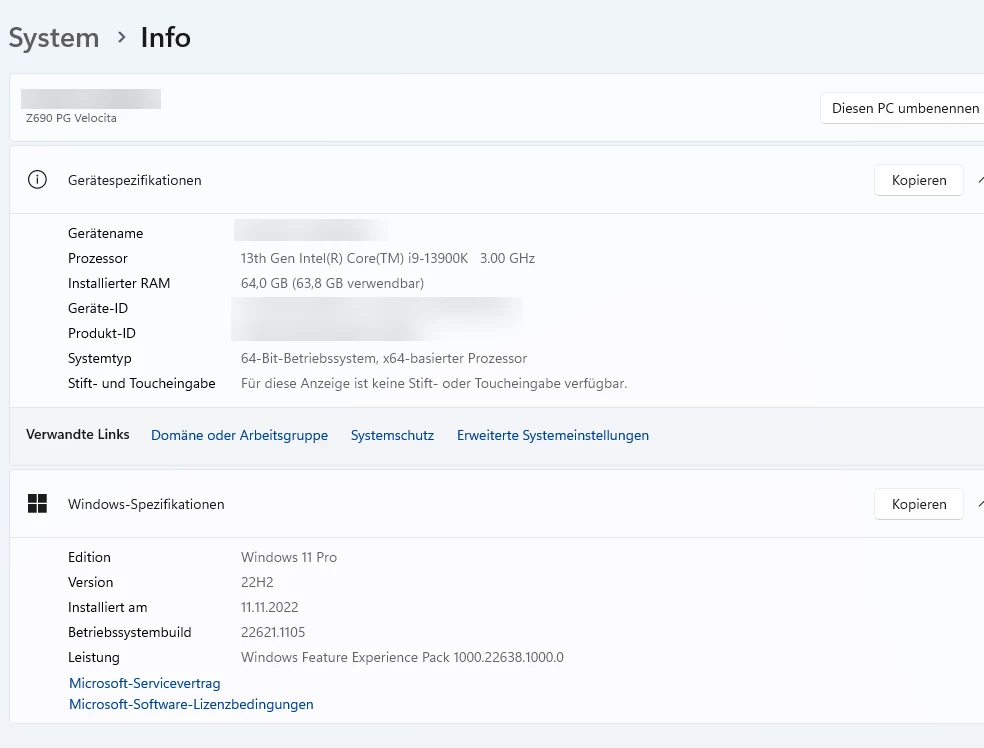Viewport: 984px width, 748px height.
Task: Click the Gerätespezifikationen info icon
Action: pos(37,180)
